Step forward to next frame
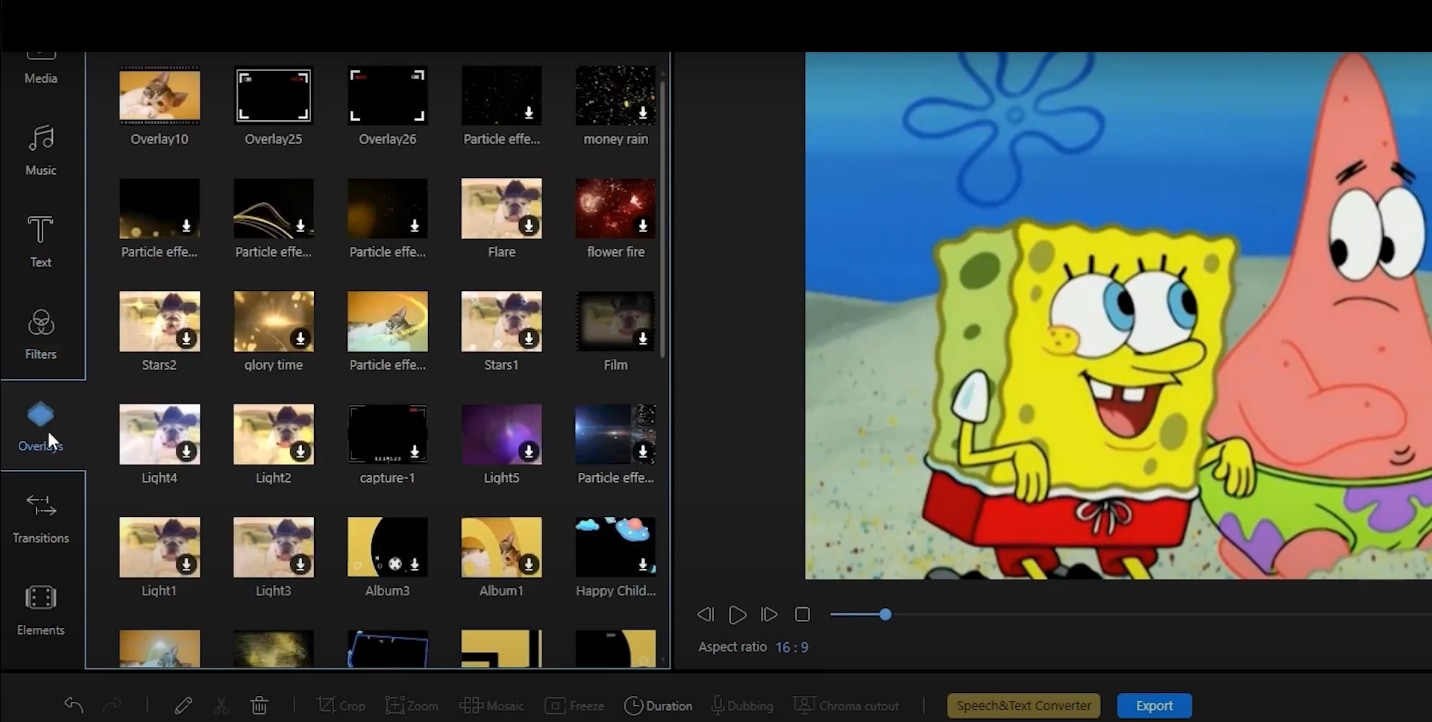The width and height of the screenshot is (1432, 722). click(769, 614)
